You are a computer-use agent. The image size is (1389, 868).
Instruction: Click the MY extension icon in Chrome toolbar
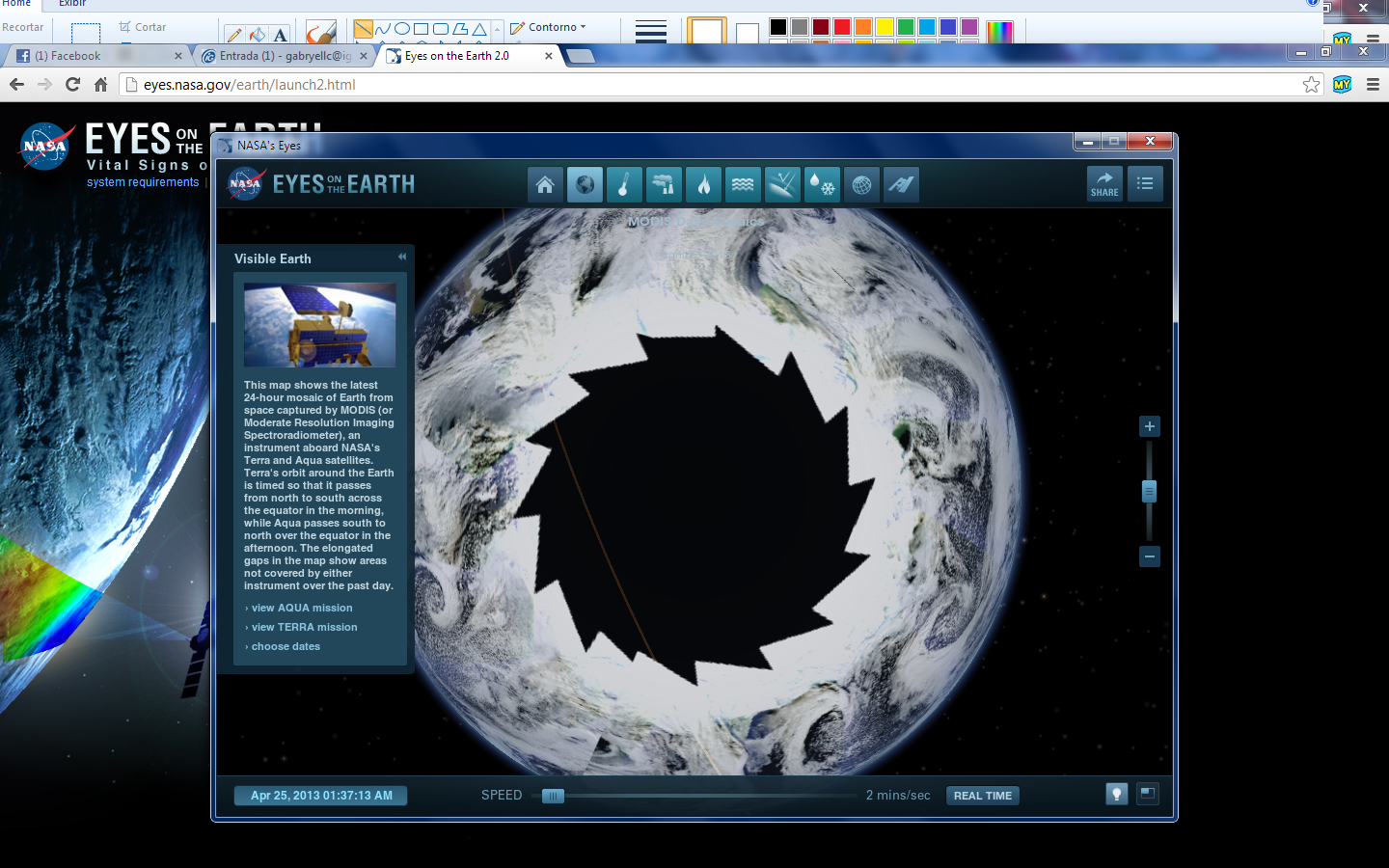tap(1342, 85)
